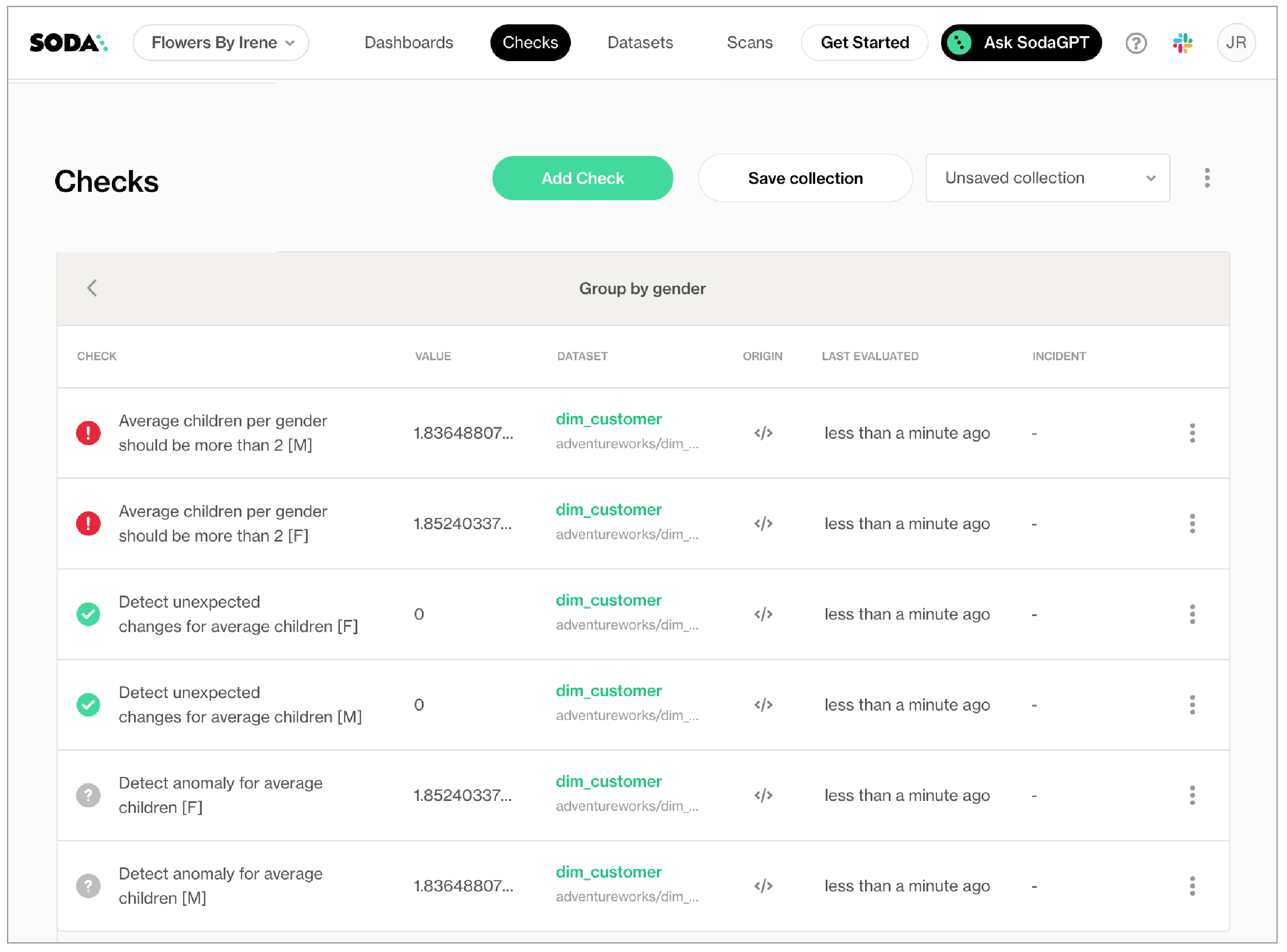Click the Soda logo in header
The height and width of the screenshot is (952, 1287).
(68, 43)
